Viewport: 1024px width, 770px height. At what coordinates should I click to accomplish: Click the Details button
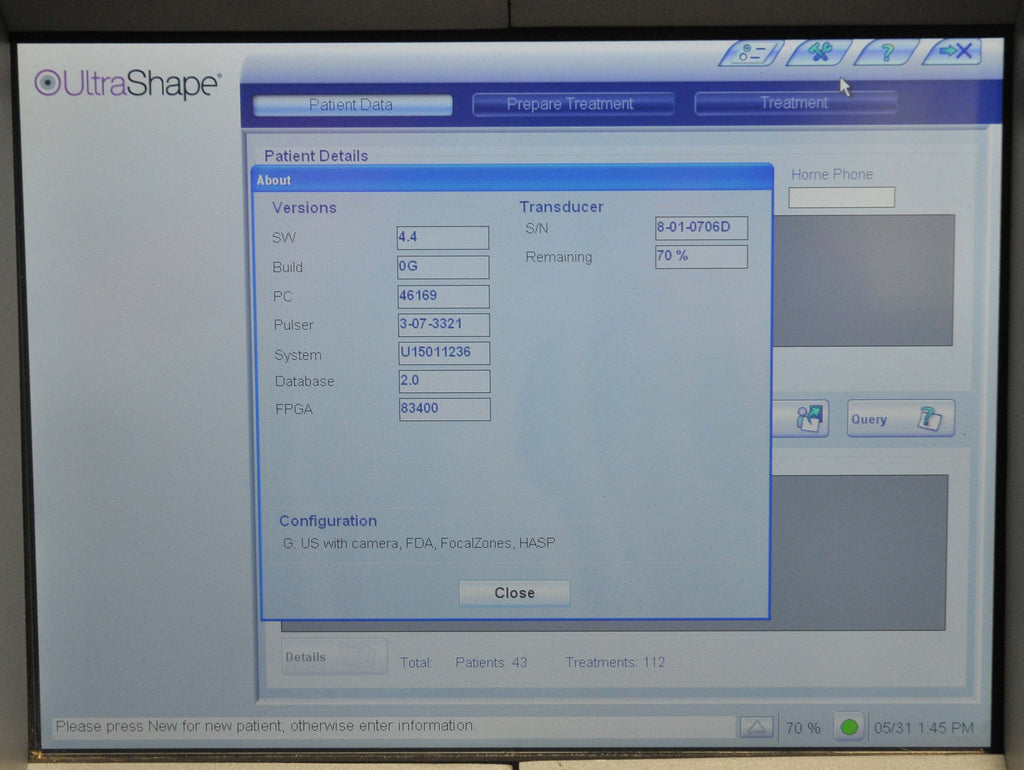pyautogui.click(x=334, y=657)
